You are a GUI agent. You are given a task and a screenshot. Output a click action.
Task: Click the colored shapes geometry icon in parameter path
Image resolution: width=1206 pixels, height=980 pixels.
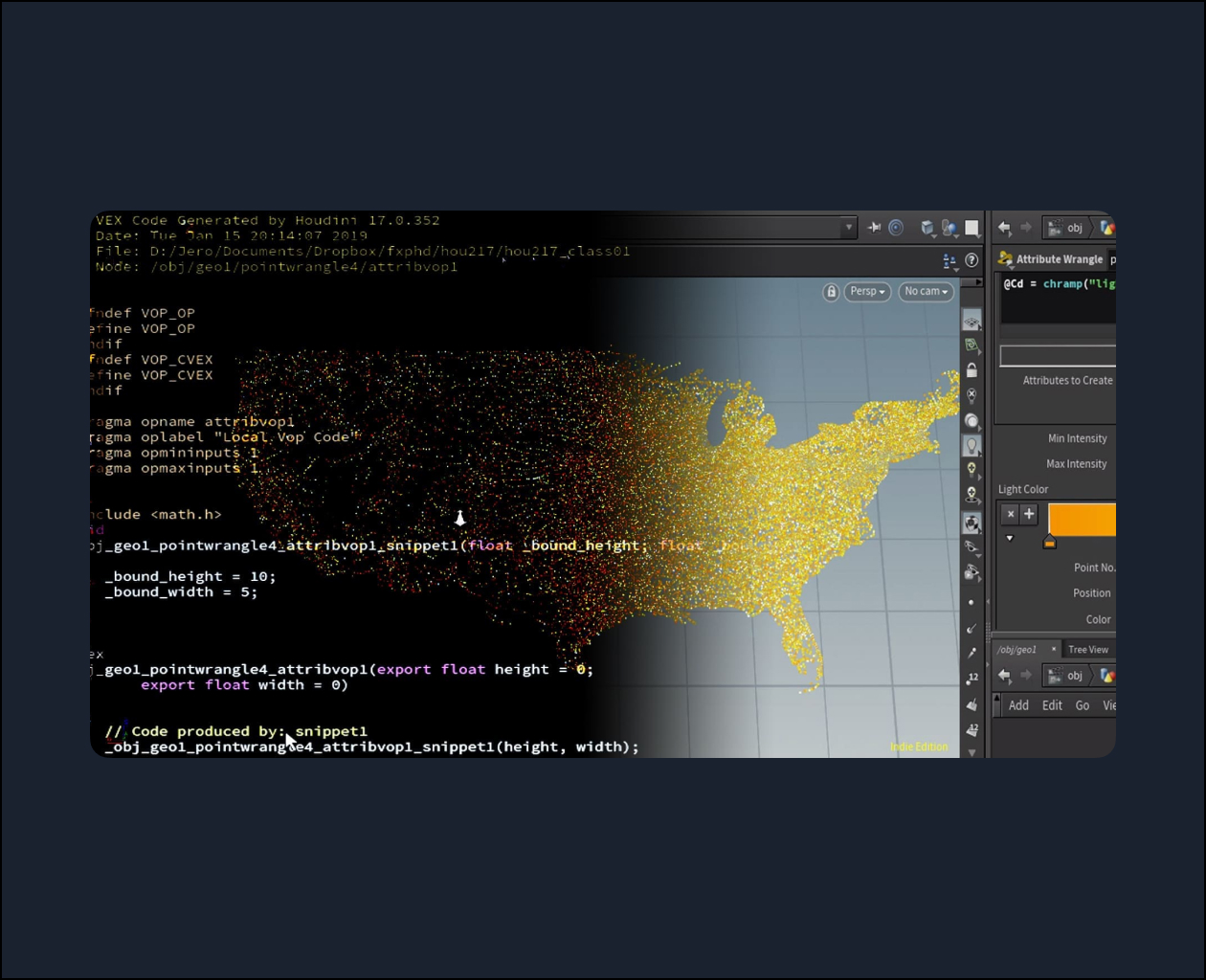(1107, 228)
